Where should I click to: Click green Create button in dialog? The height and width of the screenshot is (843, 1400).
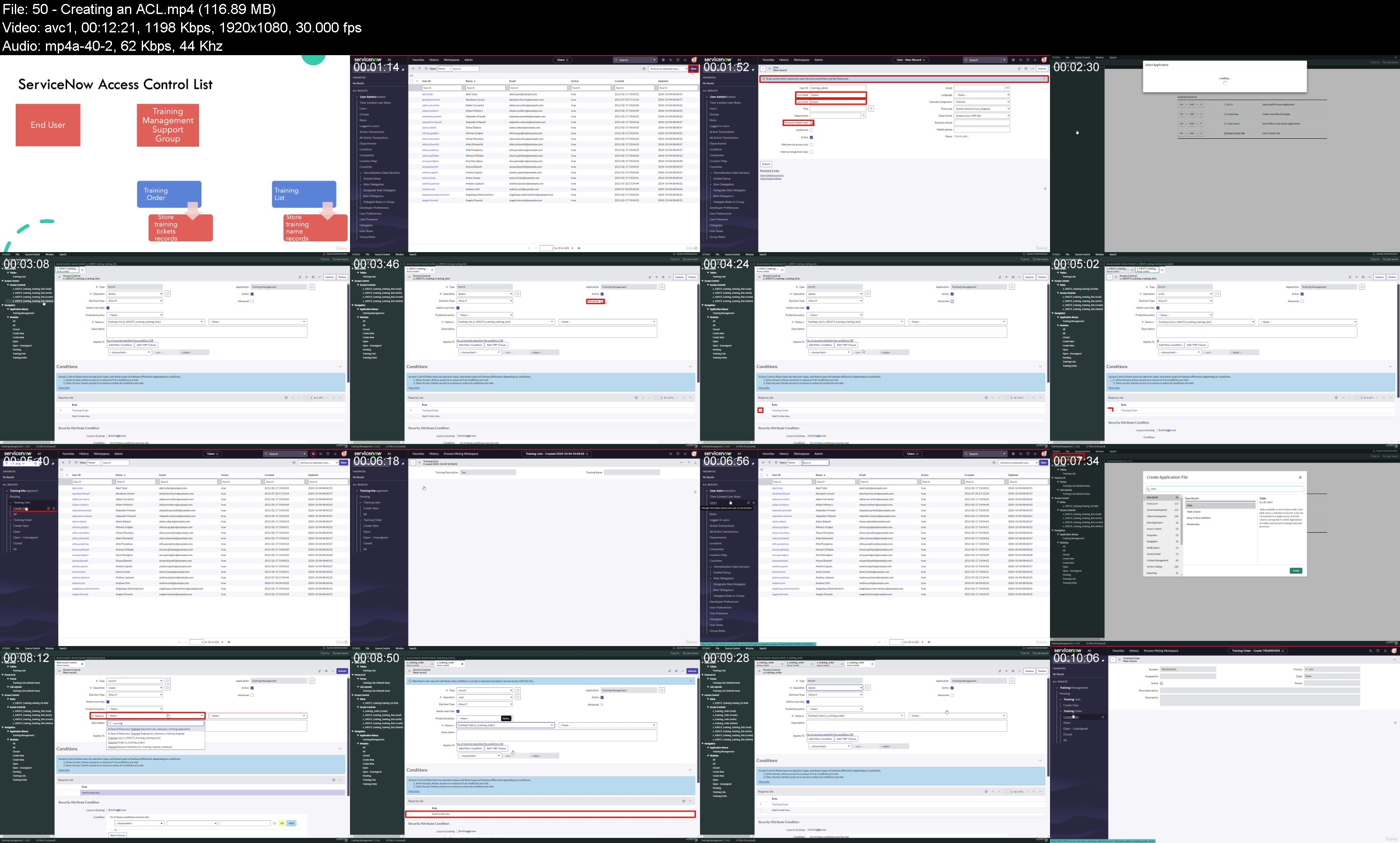(1295, 570)
